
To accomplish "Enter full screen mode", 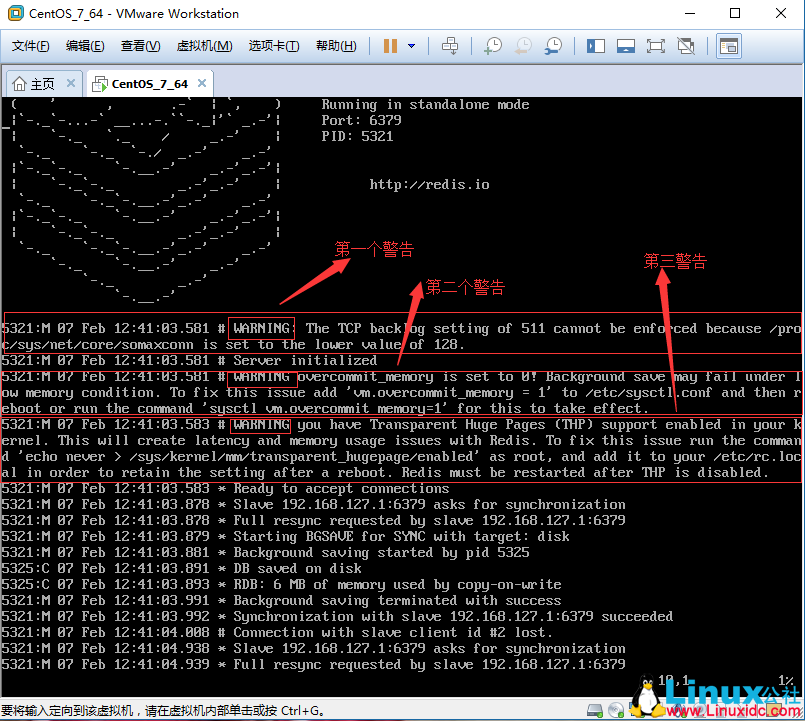I will click(656, 46).
